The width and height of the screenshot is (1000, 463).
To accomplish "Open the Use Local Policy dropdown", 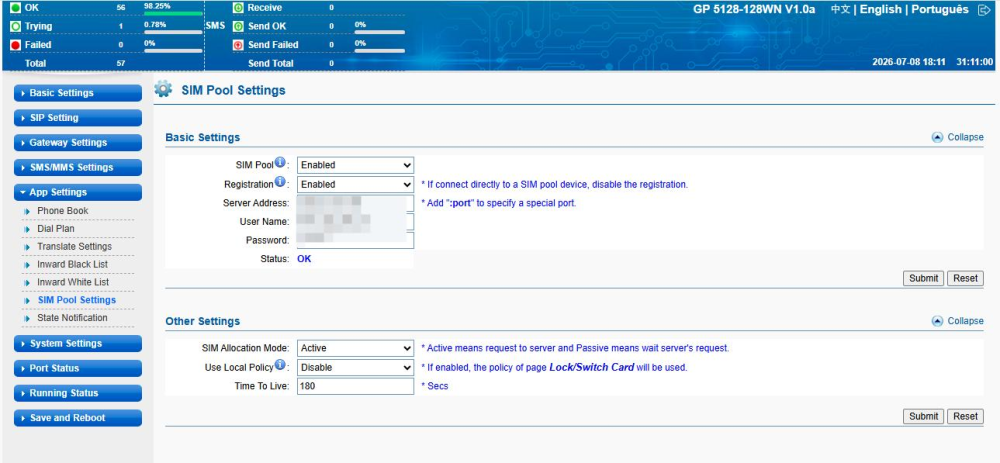I will pyautogui.click(x=355, y=367).
